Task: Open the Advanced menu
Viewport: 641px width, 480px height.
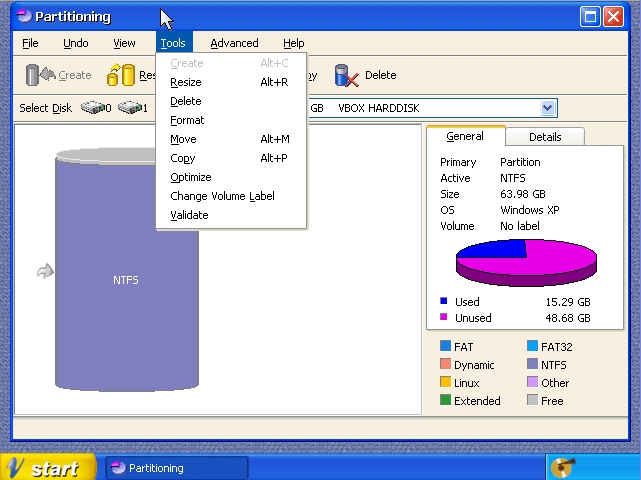Action: [234, 43]
